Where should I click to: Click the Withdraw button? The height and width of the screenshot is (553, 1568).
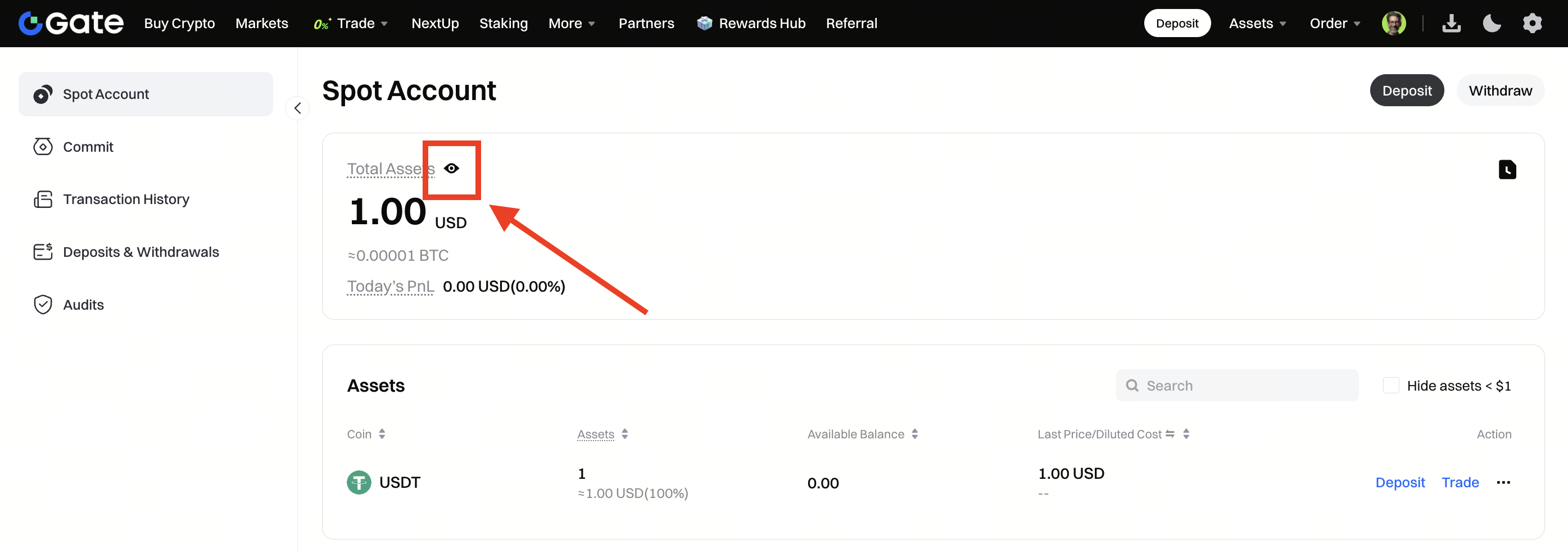click(x=1500, y=90)
